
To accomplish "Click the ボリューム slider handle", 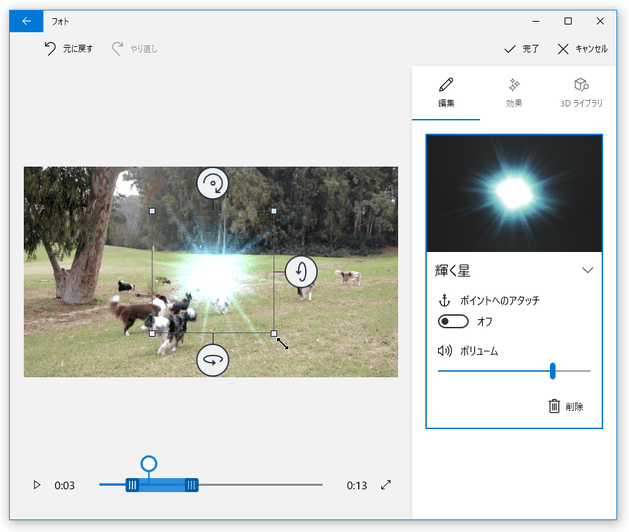I will click(x=552, y=371).
